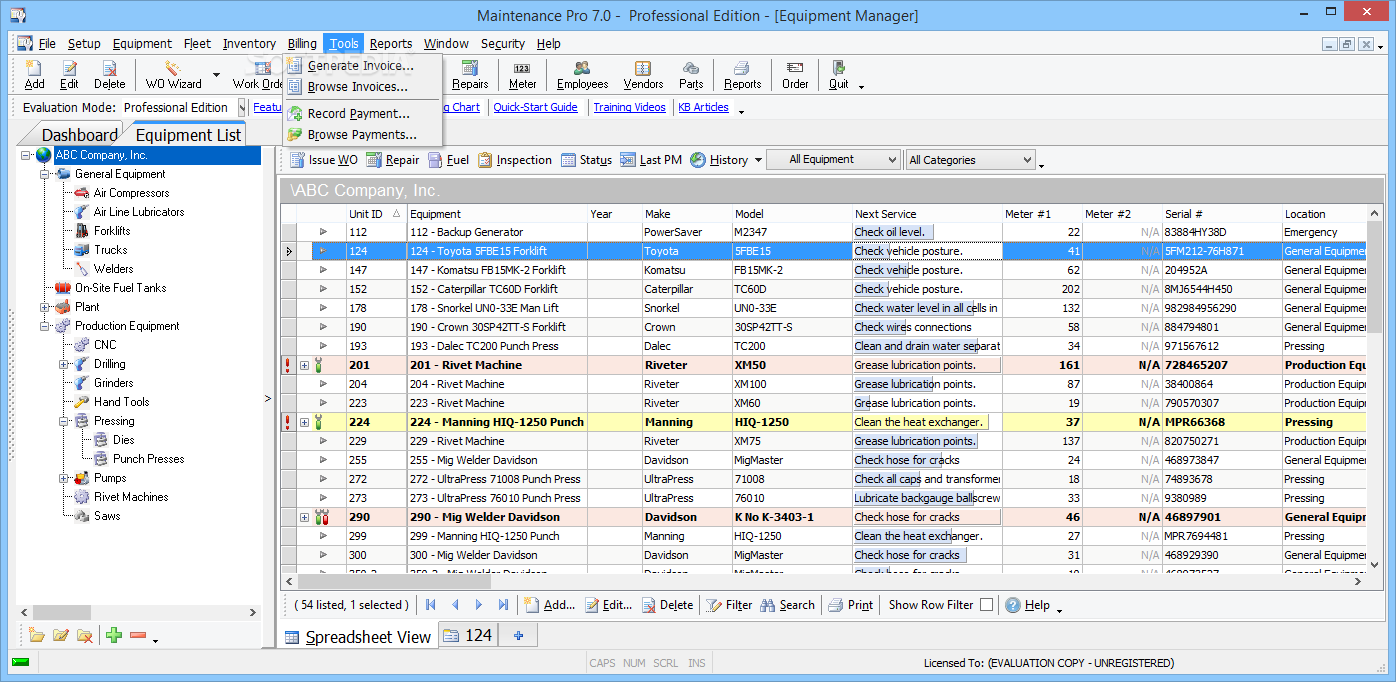The image size is (1396, 682).
Task: Toggle the Show Row Filter checkbox
Action: (x=986, y=605)
